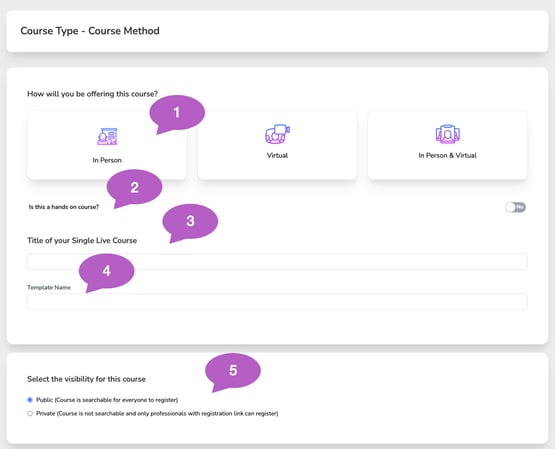Image resolution: width=555 pixels, height=449 pixels.
Task: Choose the In Person & Virtual card
Action: (x=447, y=145)
